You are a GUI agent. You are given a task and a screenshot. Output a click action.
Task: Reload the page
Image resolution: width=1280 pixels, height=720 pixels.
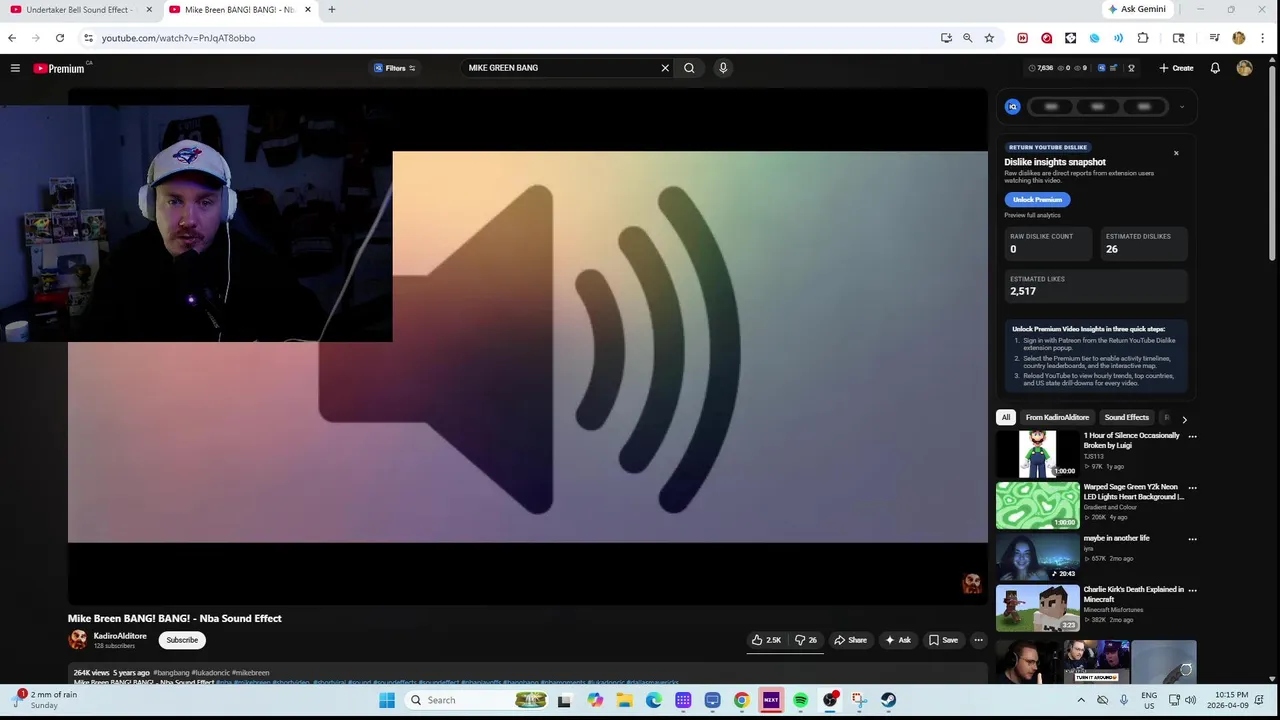(60, 38)
